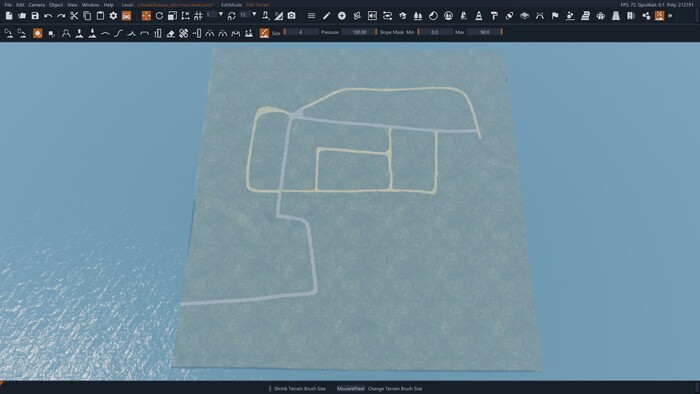
Task: Click the orange terrain editor icon
Action: point(659,16)
